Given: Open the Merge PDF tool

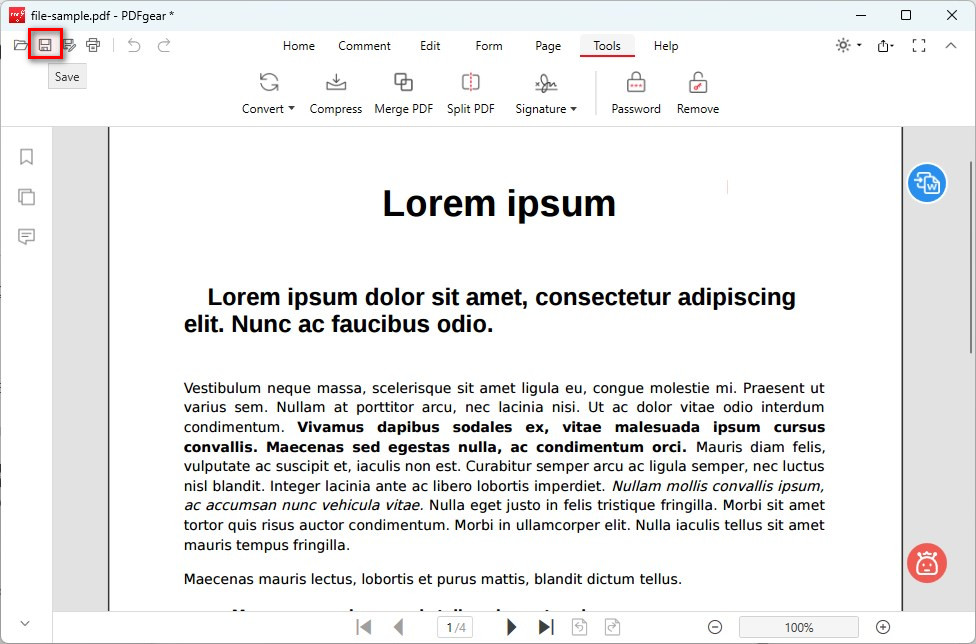Looking at the screenshot, I should [403, 92].
